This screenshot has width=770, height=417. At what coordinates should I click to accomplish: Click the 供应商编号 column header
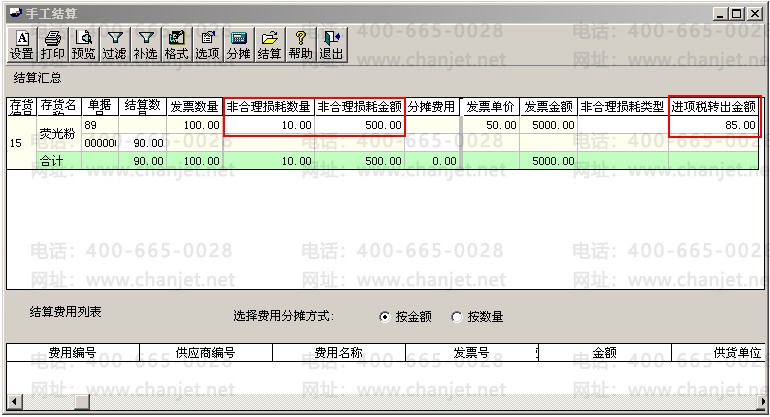click(206, 353)
